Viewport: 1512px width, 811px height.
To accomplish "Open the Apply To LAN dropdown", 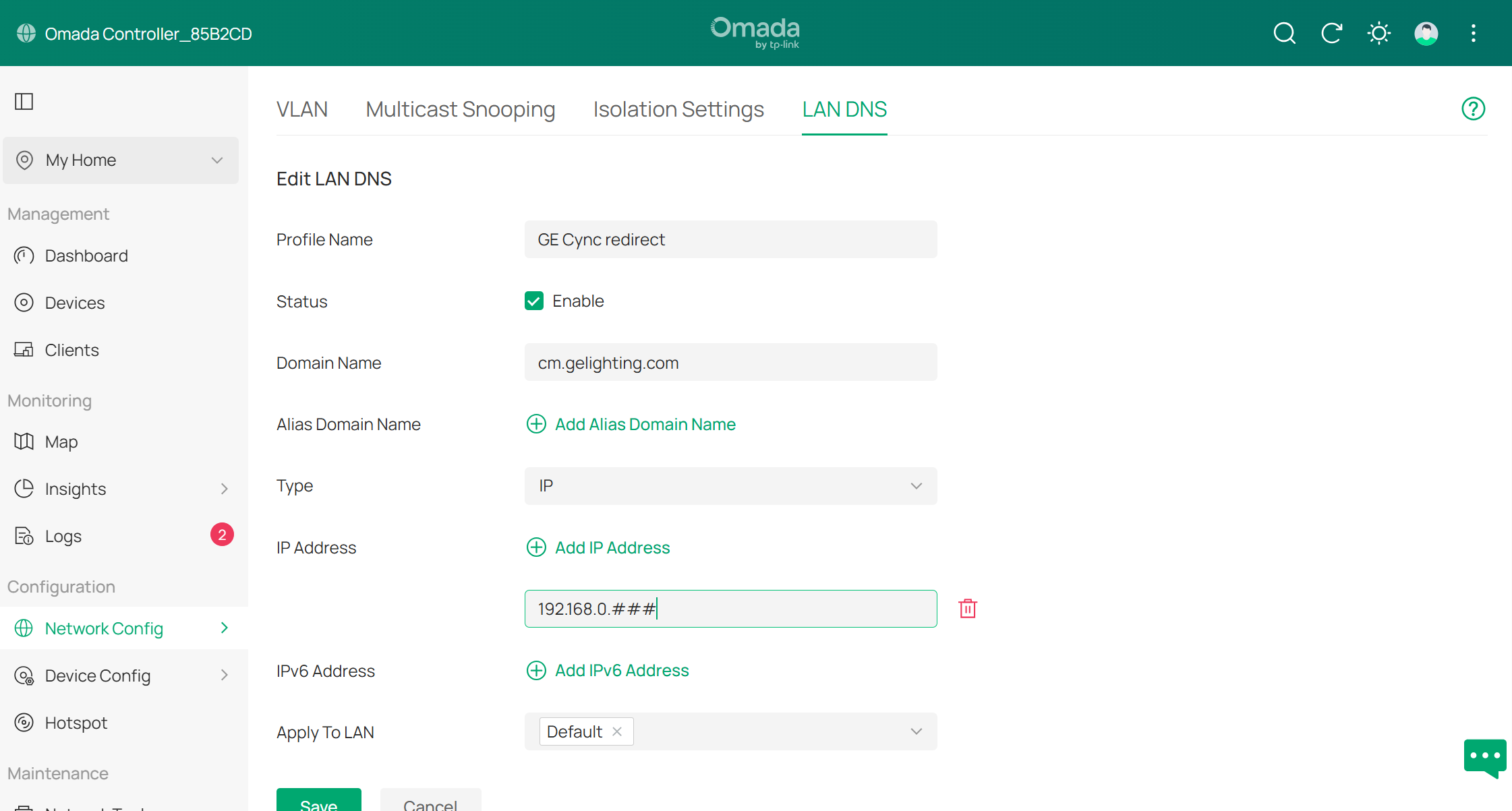I will pyautogui.click(x=730, y=731).
